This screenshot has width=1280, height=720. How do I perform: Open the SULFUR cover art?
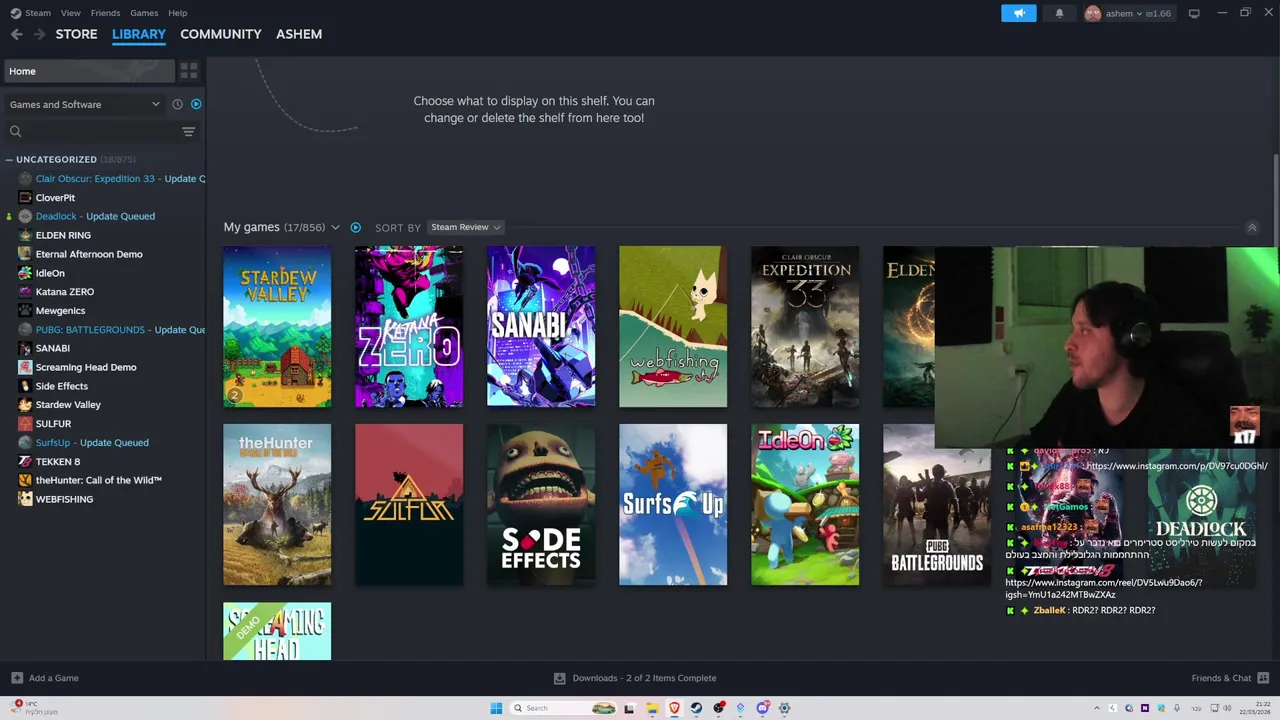pos(409,505)
